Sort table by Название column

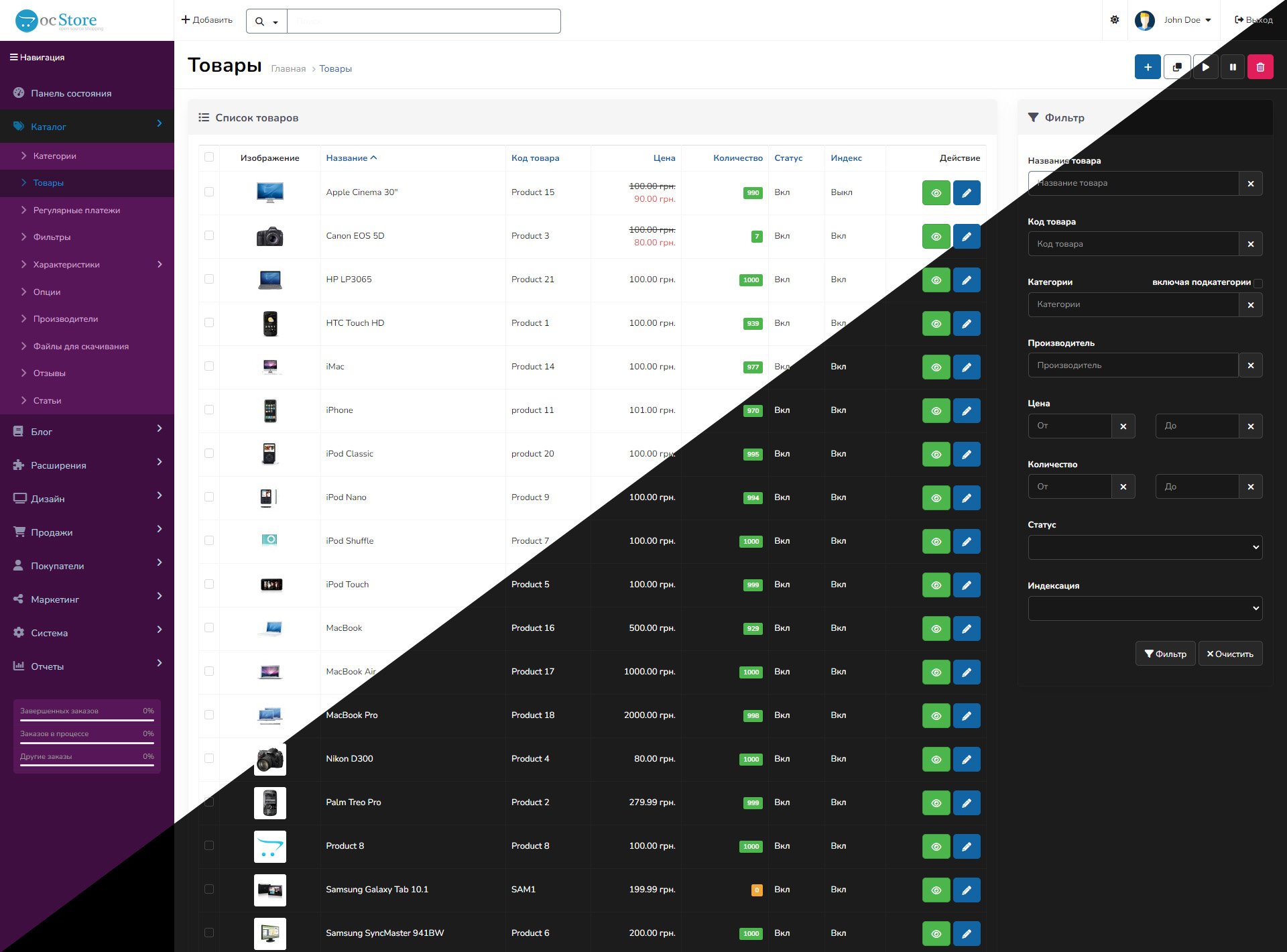tap(351, 158)
